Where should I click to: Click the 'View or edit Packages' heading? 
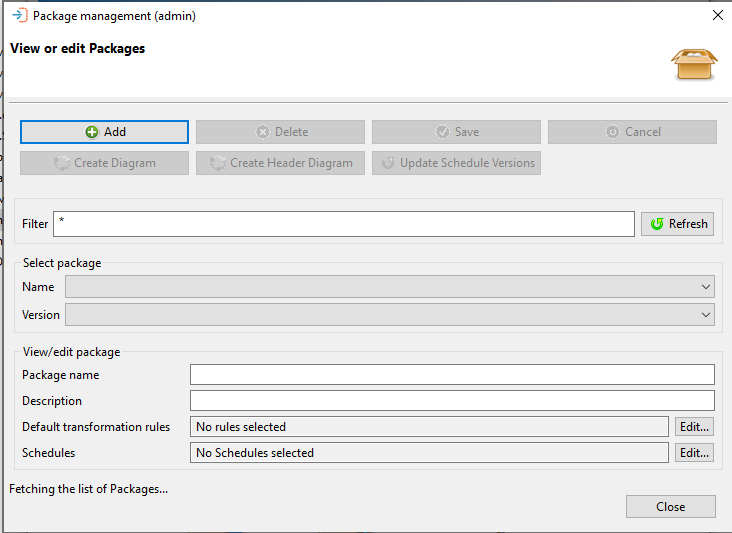[77, 49]
